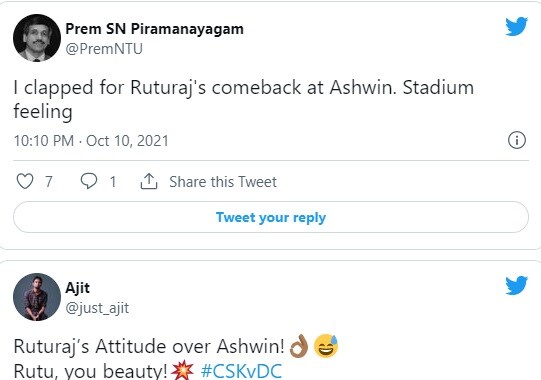Click the tweet text about Ruturaj's comeback
This screenshot has width=541, height=380.
click(x=244, y=99)
